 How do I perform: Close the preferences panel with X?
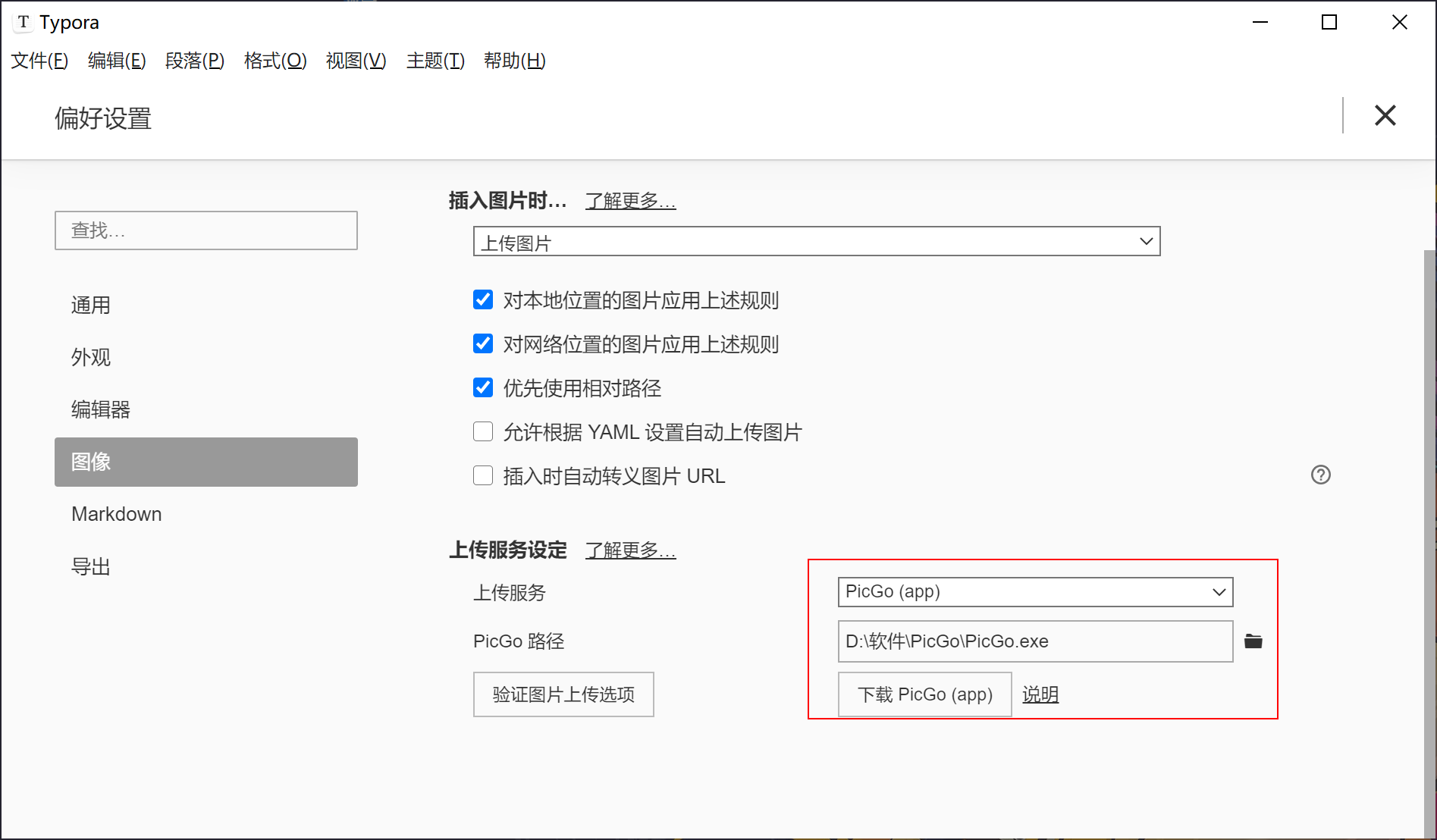pyautogui.click(x=1385, y=115)
